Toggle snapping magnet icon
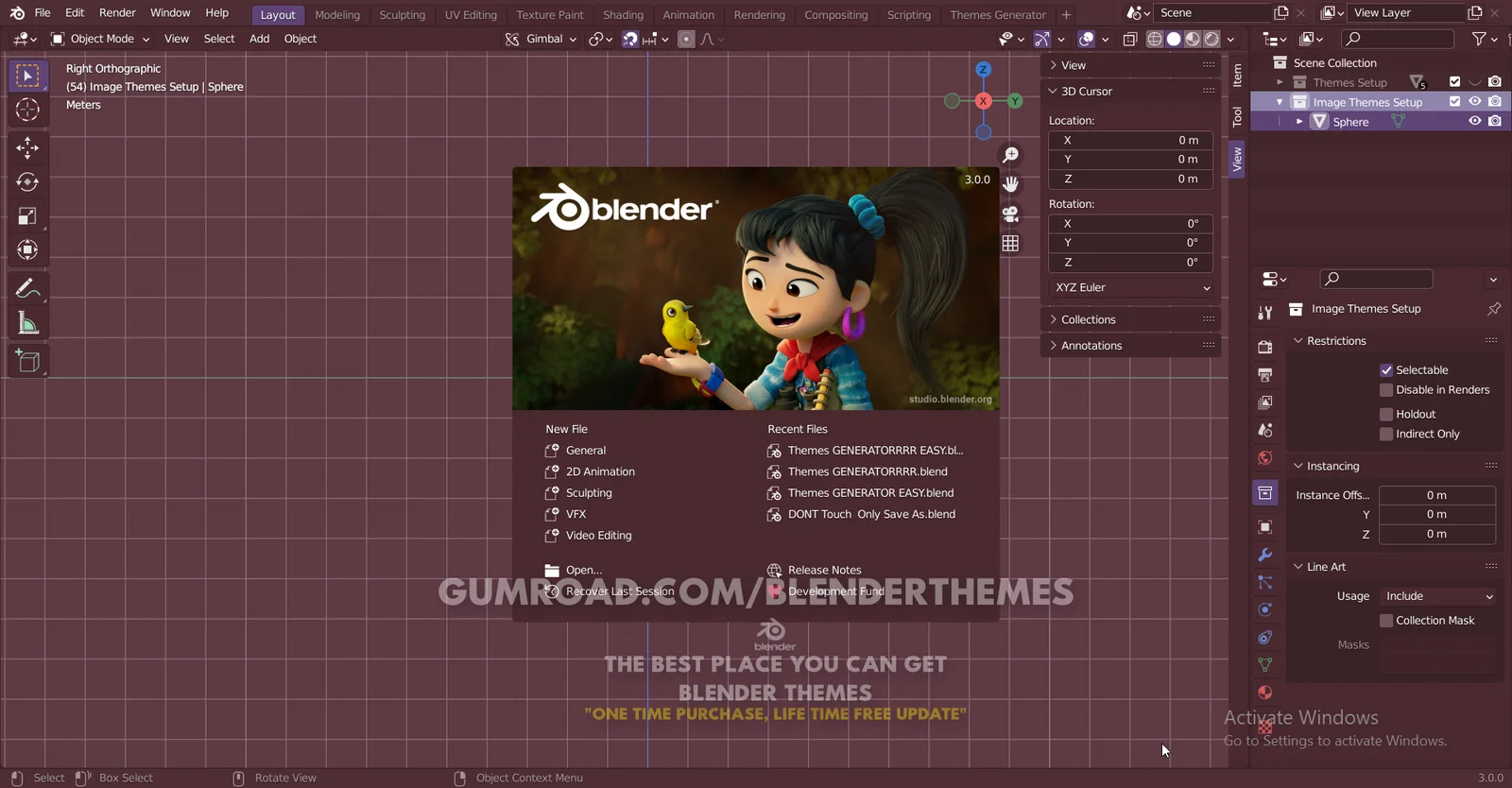The width and height of the screenshot is (1512, 788). point(630,39)
